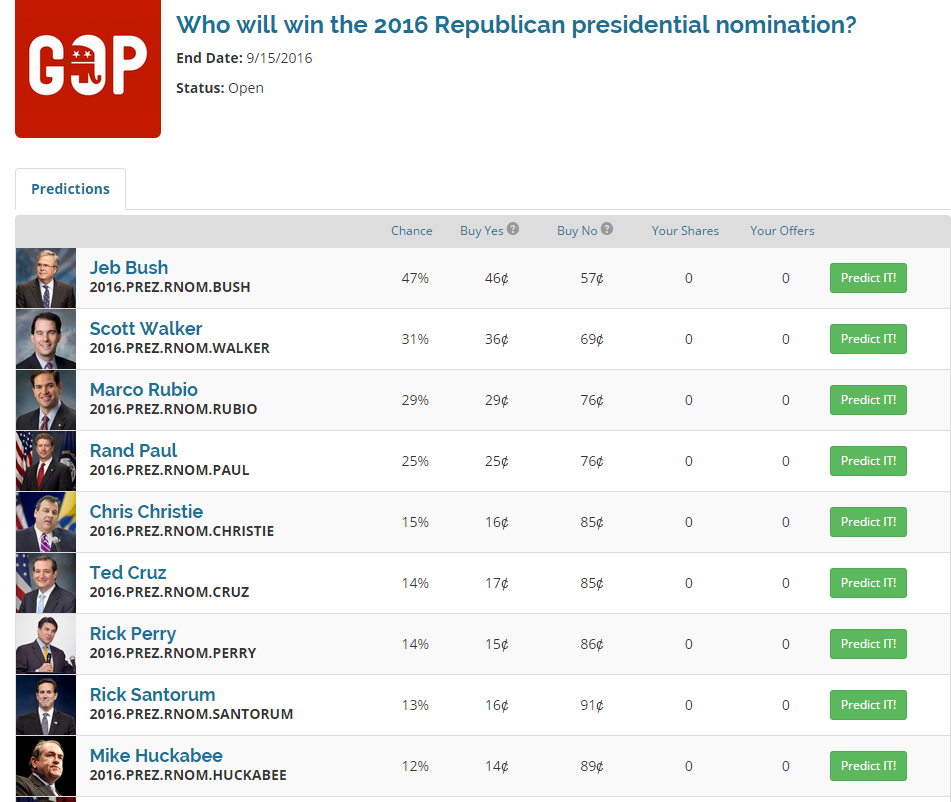
Task: Switch to the Predictions tab
Action: tap(70, 189)
